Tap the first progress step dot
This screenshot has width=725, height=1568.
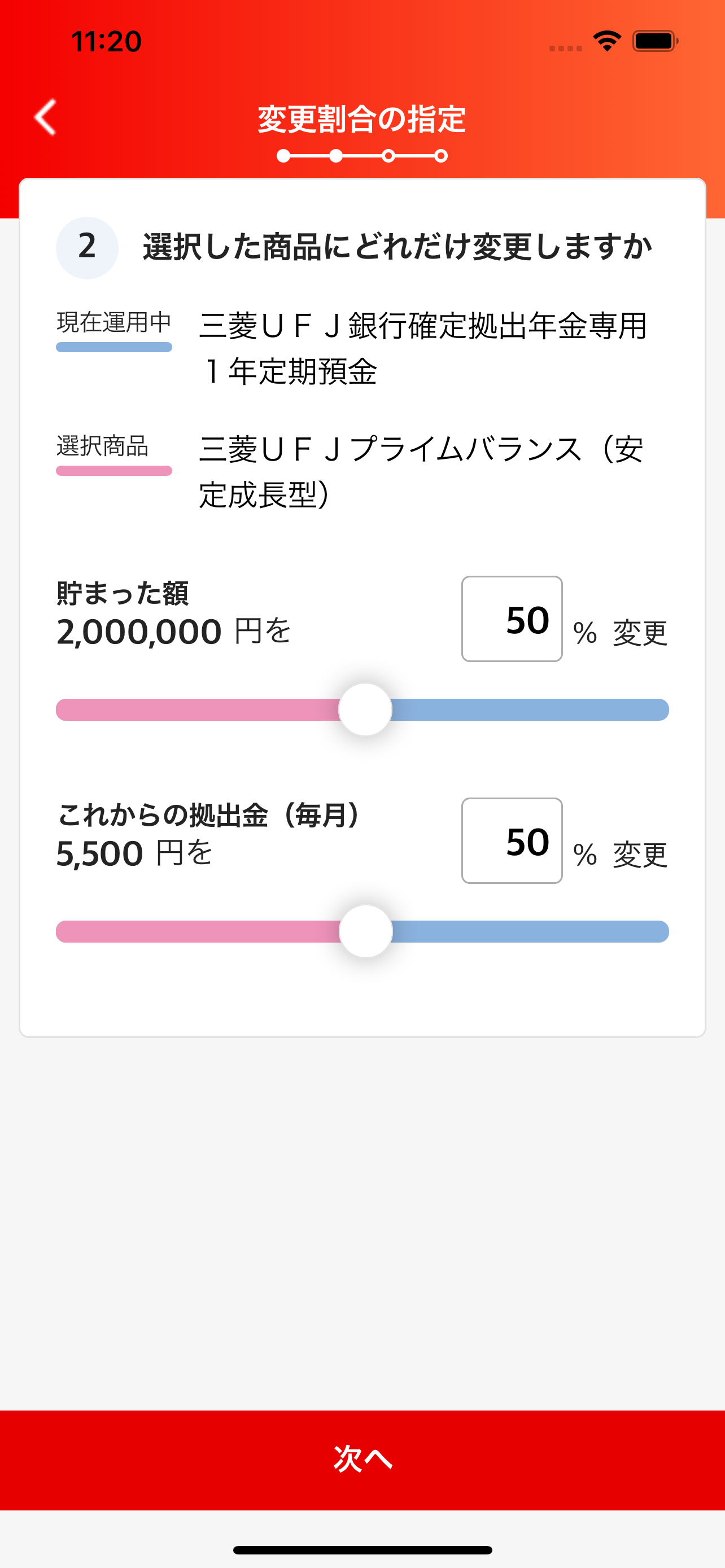tap(283, 156)
